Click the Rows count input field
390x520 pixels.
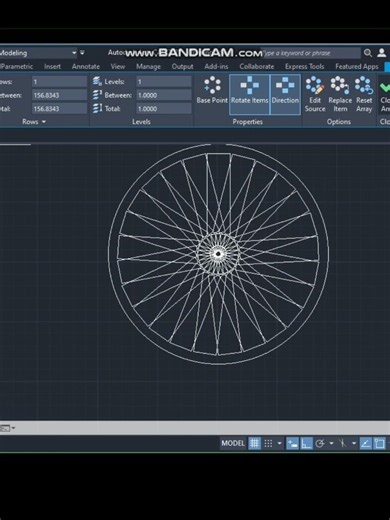(x=59, y=81)
